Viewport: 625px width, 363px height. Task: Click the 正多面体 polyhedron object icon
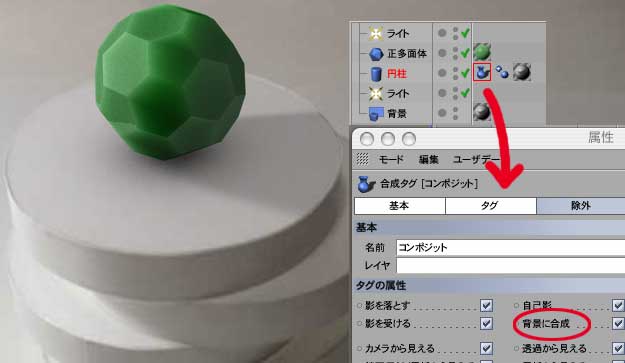(x=375, y=53)
